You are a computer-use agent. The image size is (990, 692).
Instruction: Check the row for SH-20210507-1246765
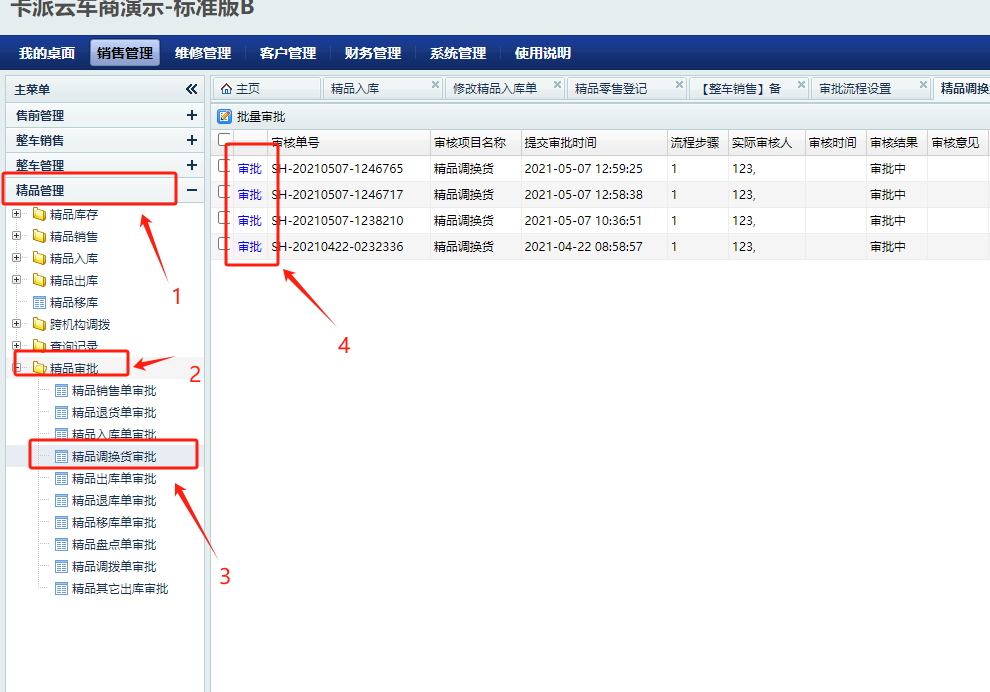point(224,167)
